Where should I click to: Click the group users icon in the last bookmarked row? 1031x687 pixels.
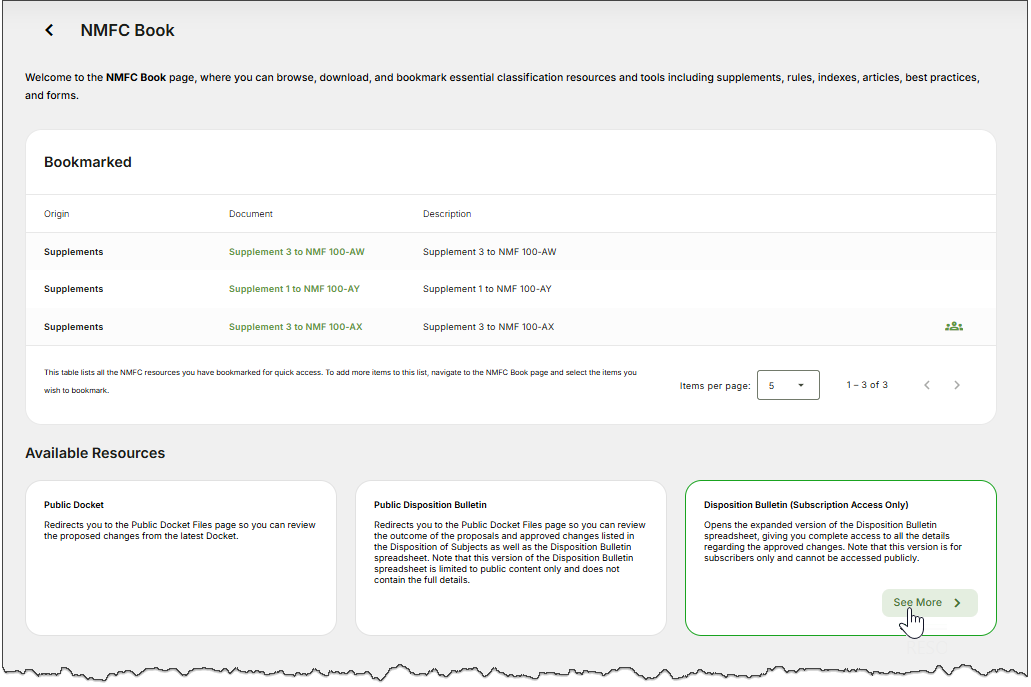click(x=953, y=327)
